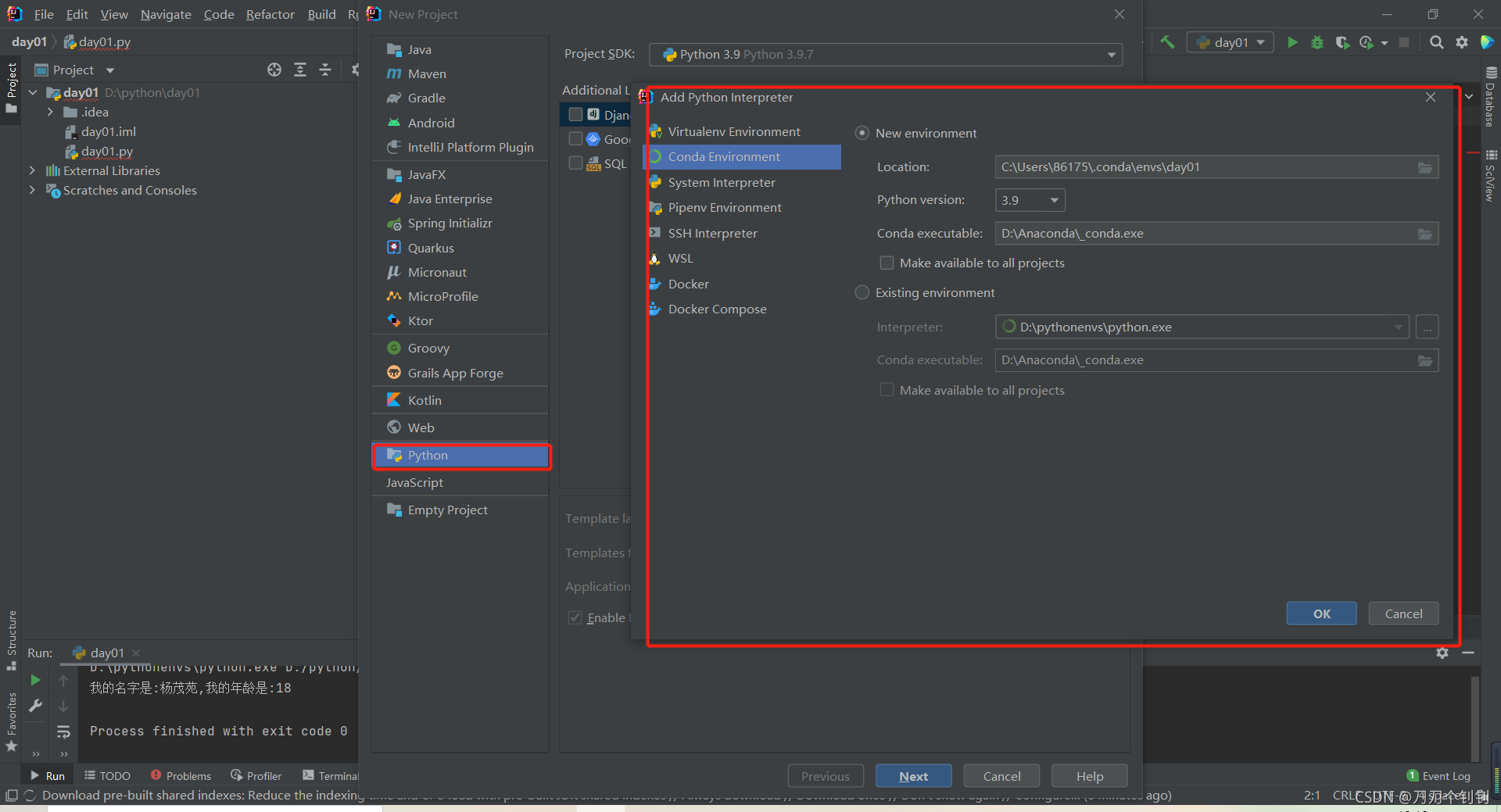Open day01.py file in Project tree

point(106,151)
